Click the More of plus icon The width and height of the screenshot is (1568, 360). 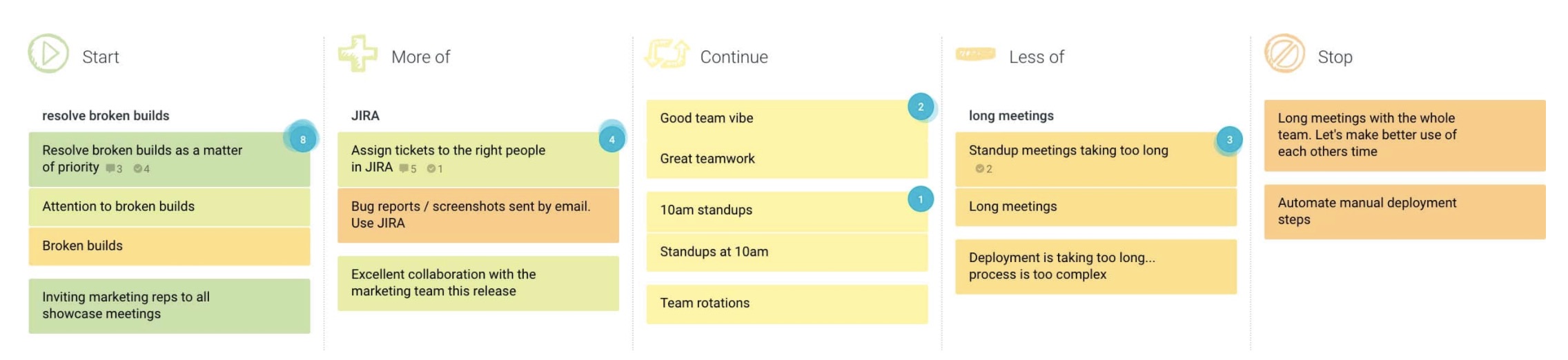pos(357,54)
